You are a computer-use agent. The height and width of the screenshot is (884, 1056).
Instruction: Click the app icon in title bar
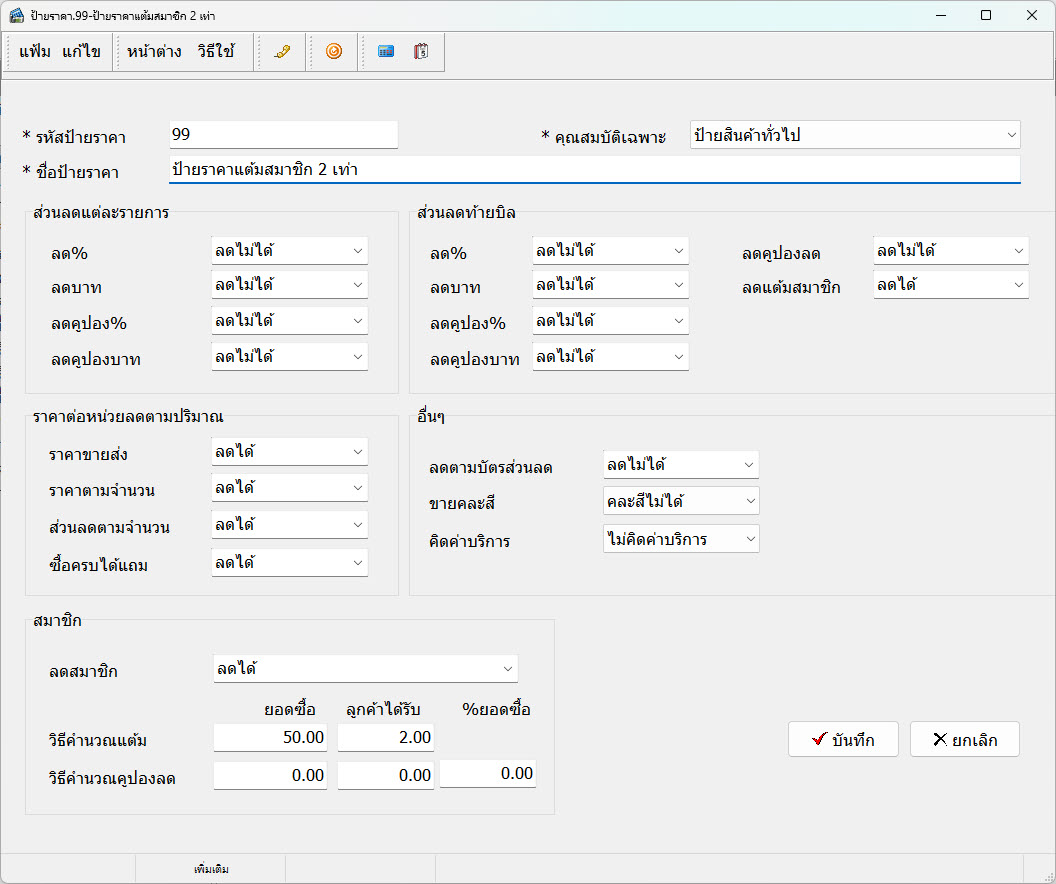click(x=16, y=16)
